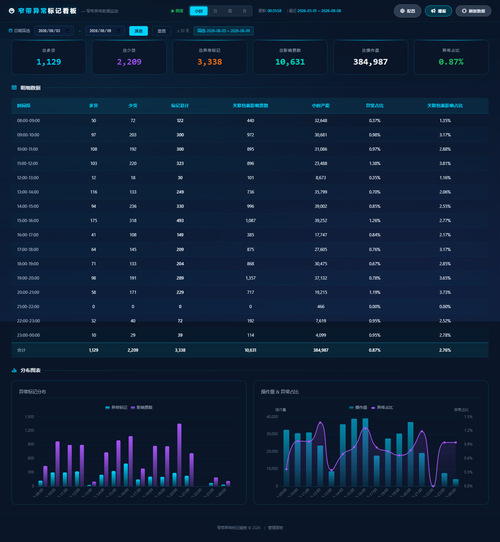This screenshot has height=542, width=500.
Task: Sort by the 时间段 time period column header
Action: click(24, 106)
